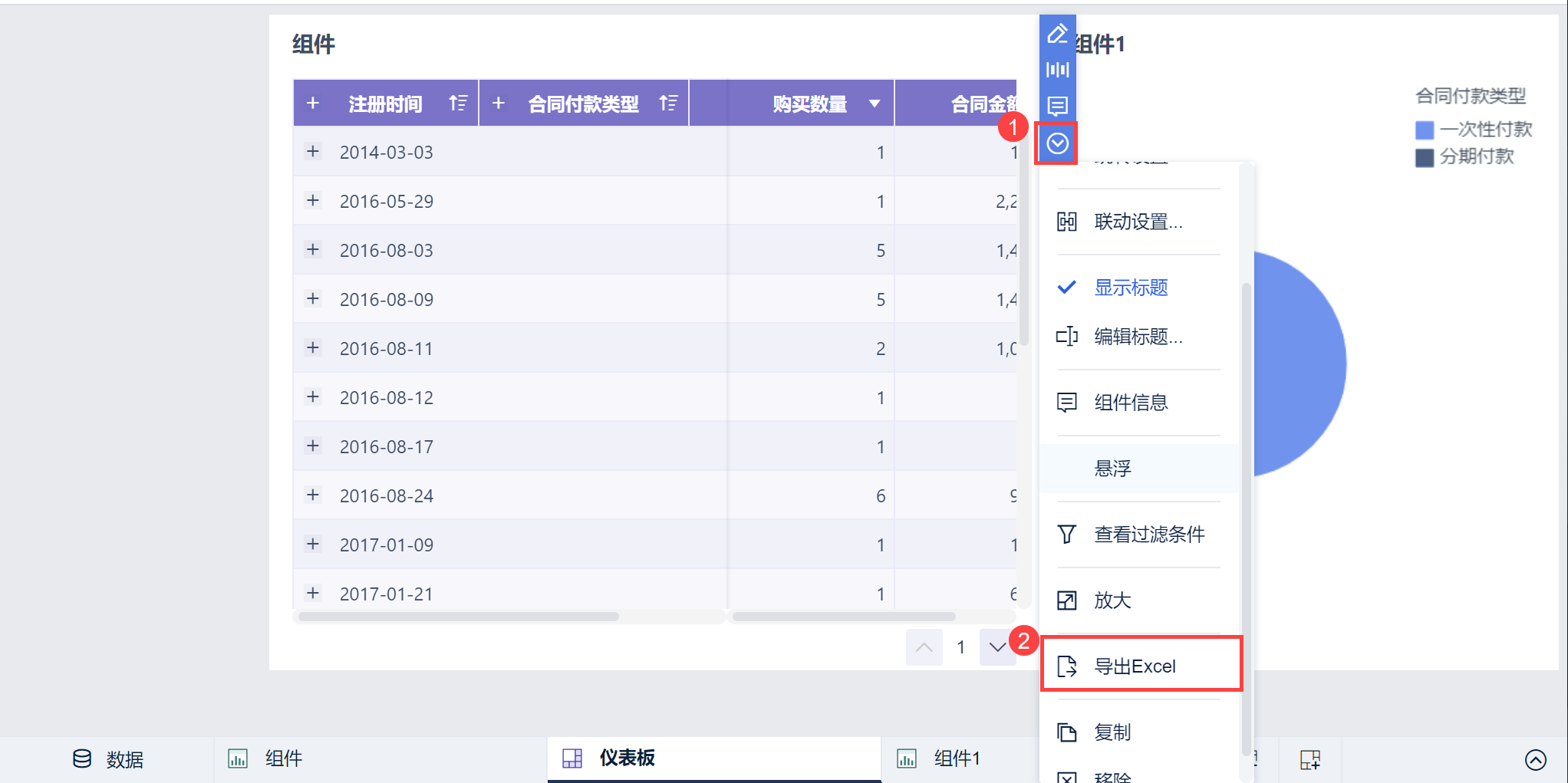
Task: Choose 放大 to enlarge the component
Action: pos(1139,600)
